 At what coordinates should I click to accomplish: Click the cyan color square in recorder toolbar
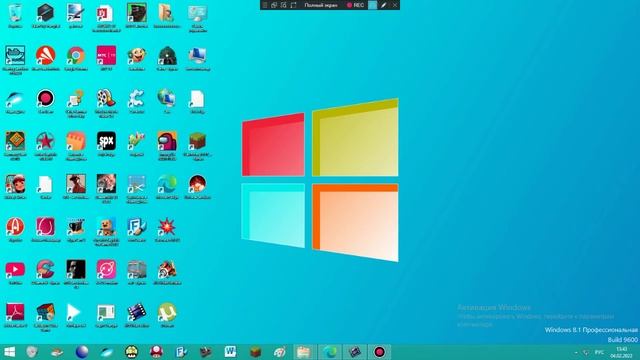tap(372, 5)
